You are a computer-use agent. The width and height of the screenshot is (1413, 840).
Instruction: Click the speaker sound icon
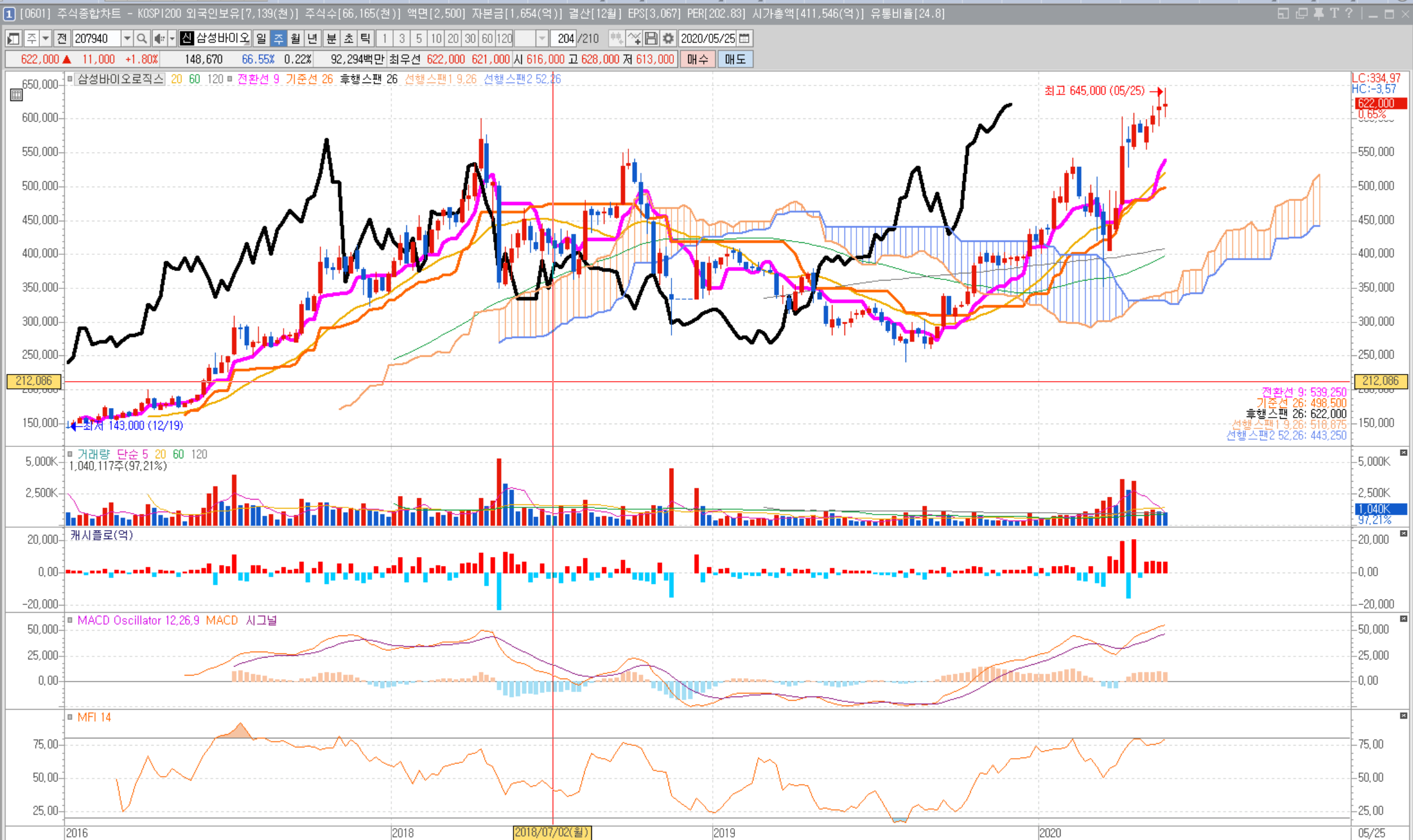click(x=159, y=39)
